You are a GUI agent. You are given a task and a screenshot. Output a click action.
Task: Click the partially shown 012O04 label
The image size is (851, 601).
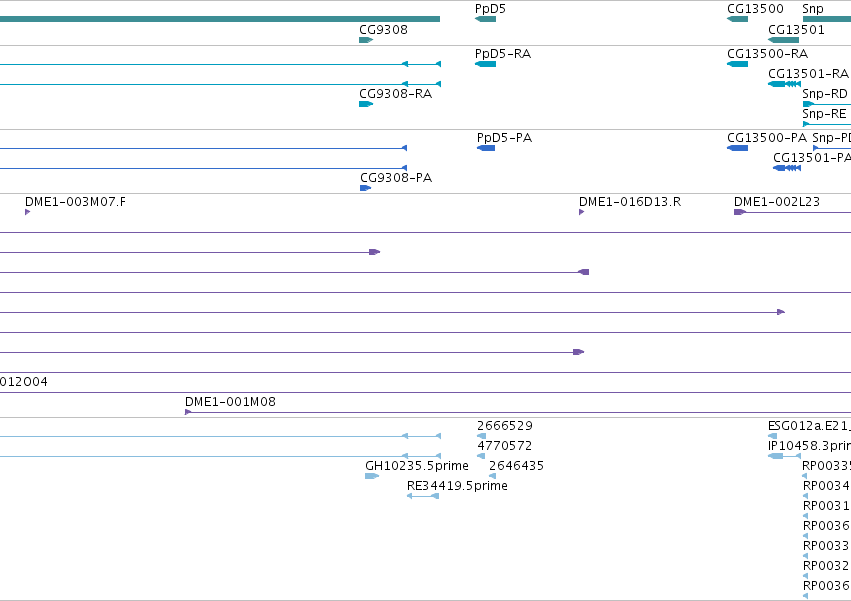pos(23,382)
